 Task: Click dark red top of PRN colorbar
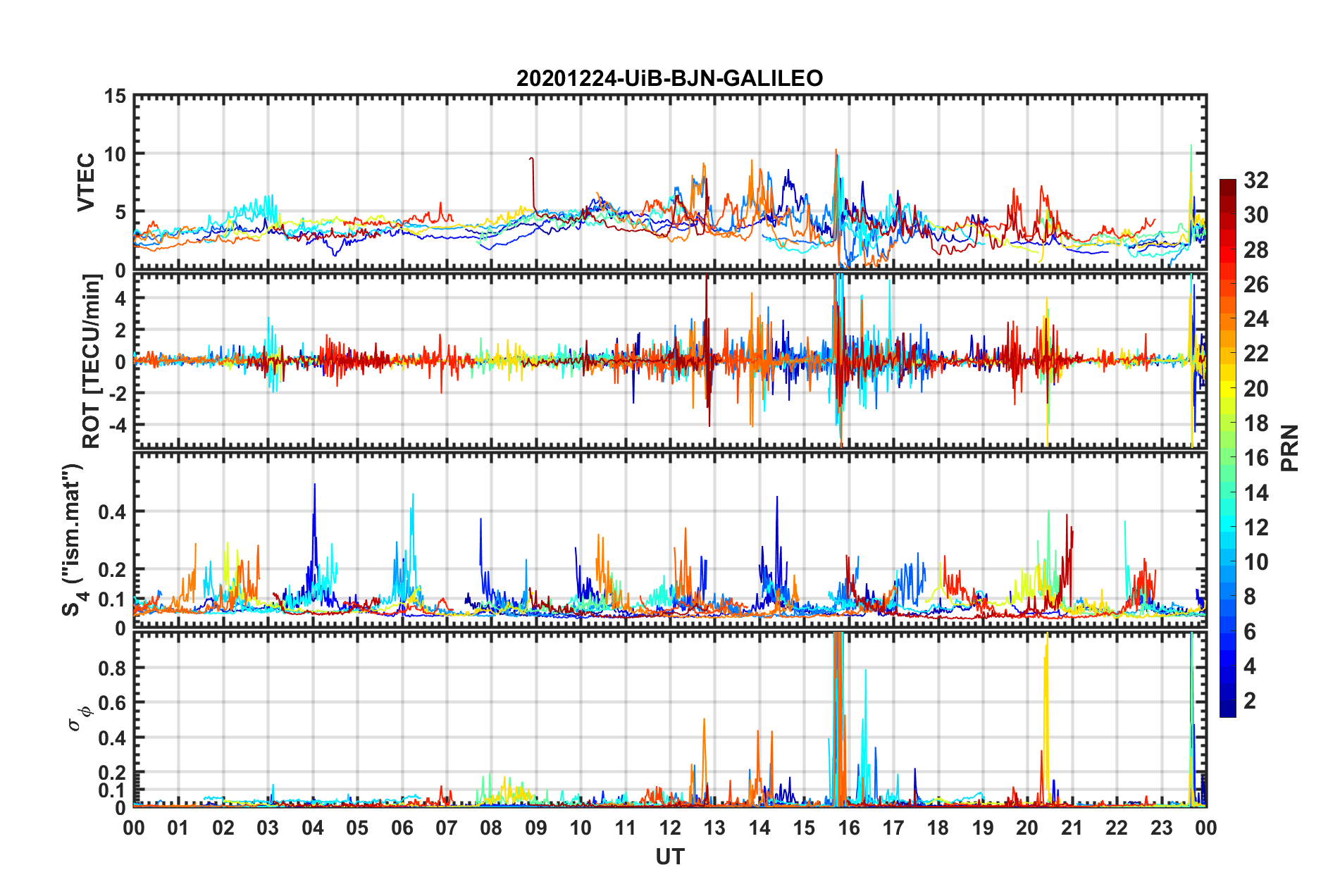[x=1228, y=188]
